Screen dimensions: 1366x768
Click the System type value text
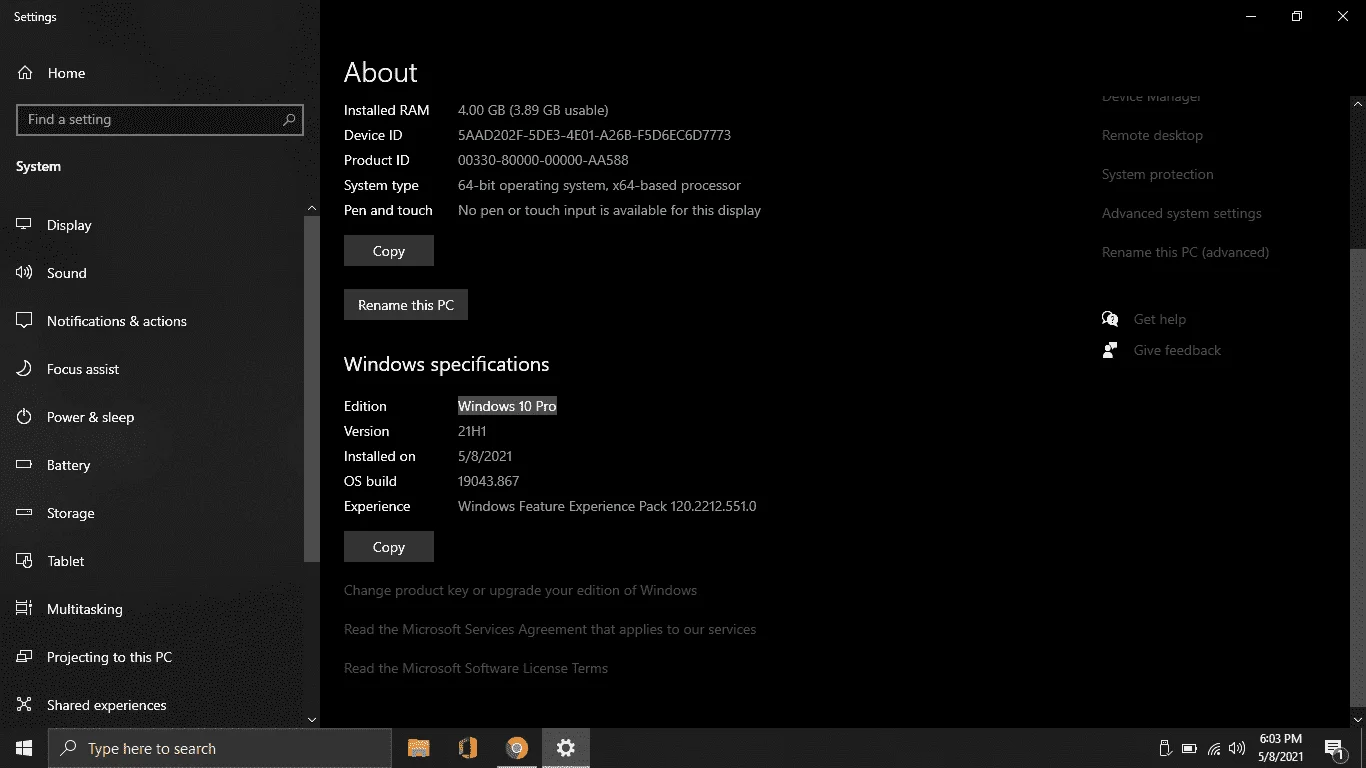pos(599,185)
